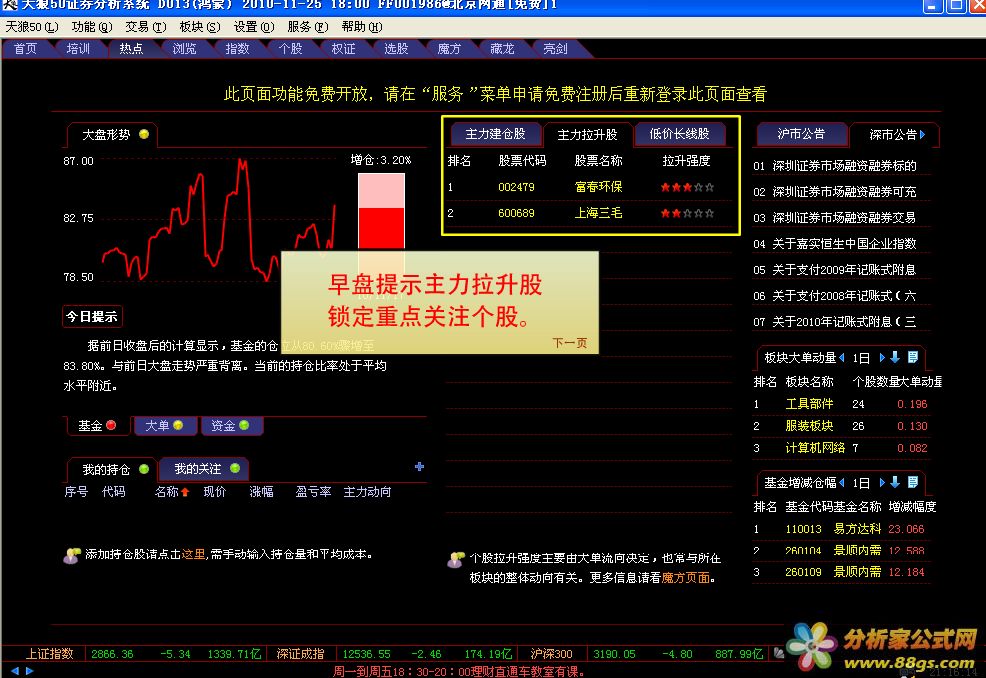The height and width of the screenshot is (678, 986).
Task: Click stock name 富春环保
Action: click(x=598, y=187)
